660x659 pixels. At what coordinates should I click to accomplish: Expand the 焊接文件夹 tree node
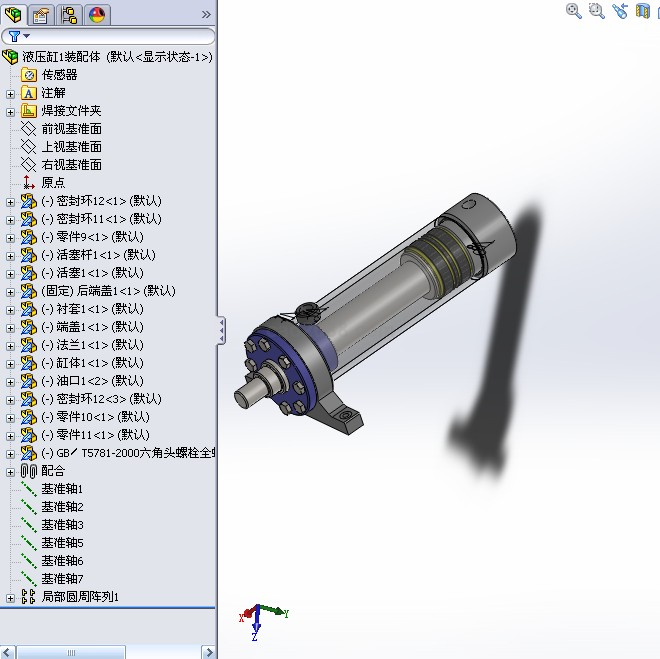pos(11,111)
